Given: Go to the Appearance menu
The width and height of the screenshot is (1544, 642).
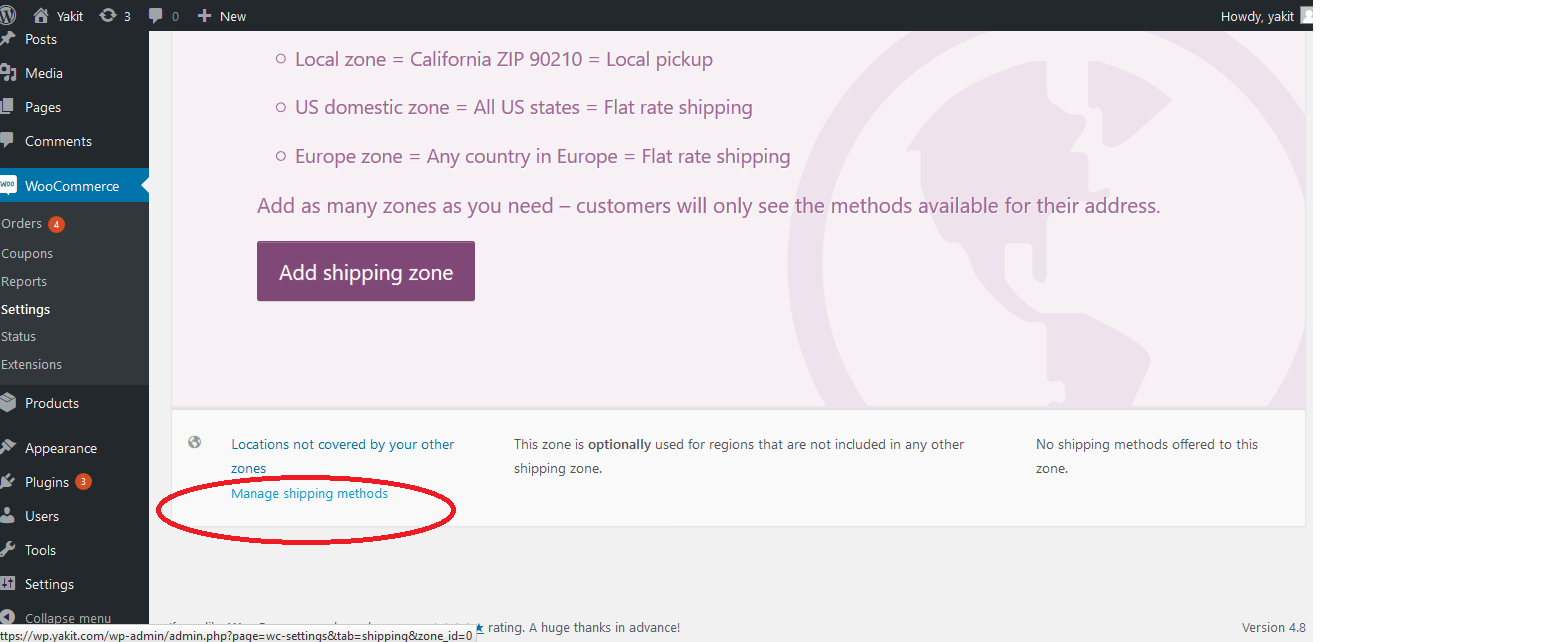Looking at the screenshot, I should tap(60, 448).
